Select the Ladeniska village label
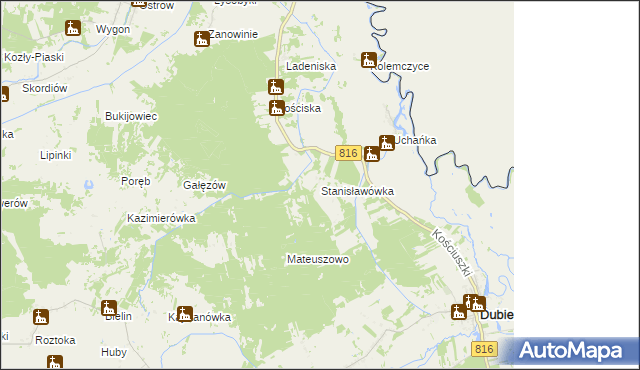Screen dimensions: 640x370 coord(311,66)
